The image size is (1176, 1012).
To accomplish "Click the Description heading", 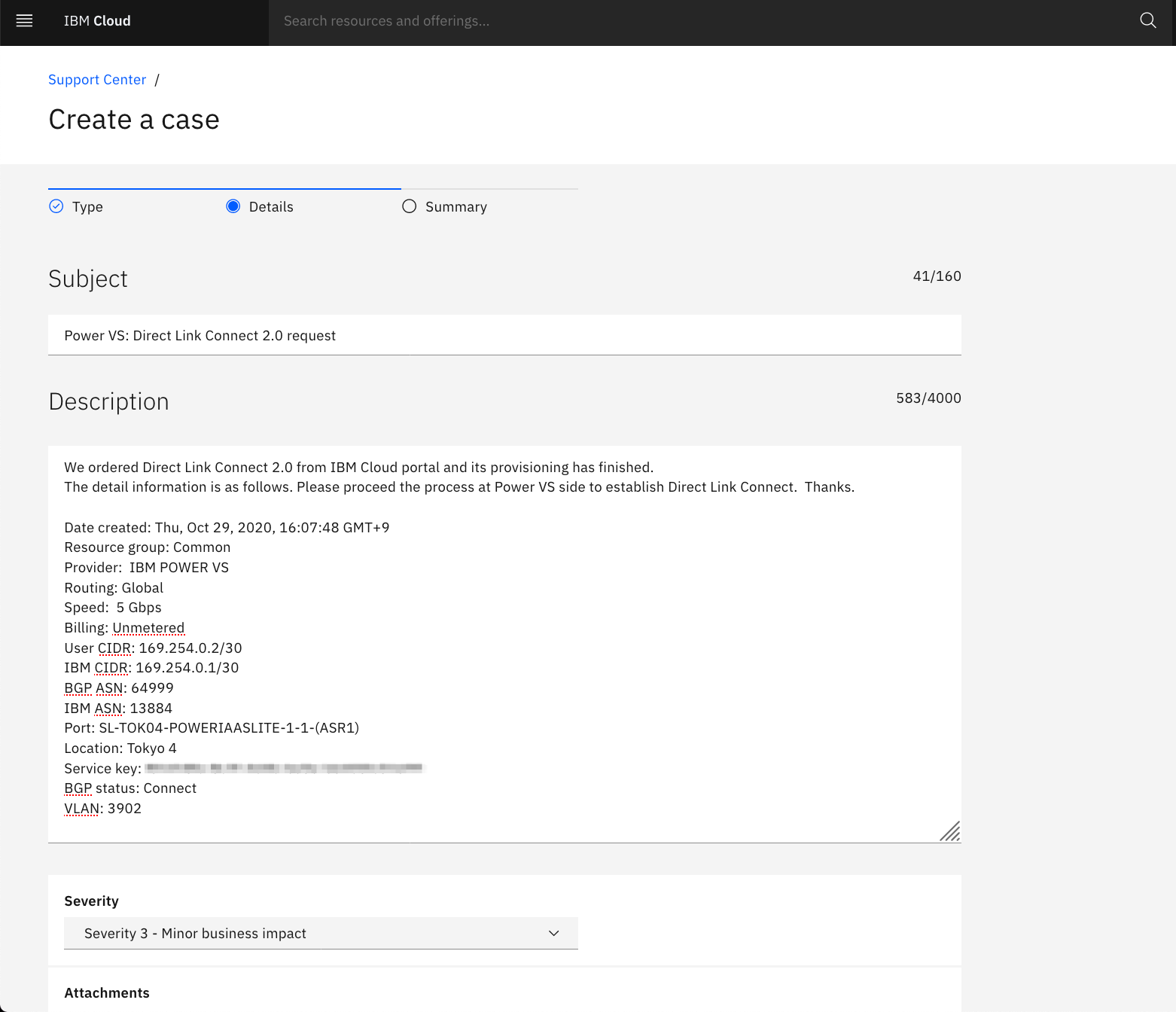I will pos(108,402).
